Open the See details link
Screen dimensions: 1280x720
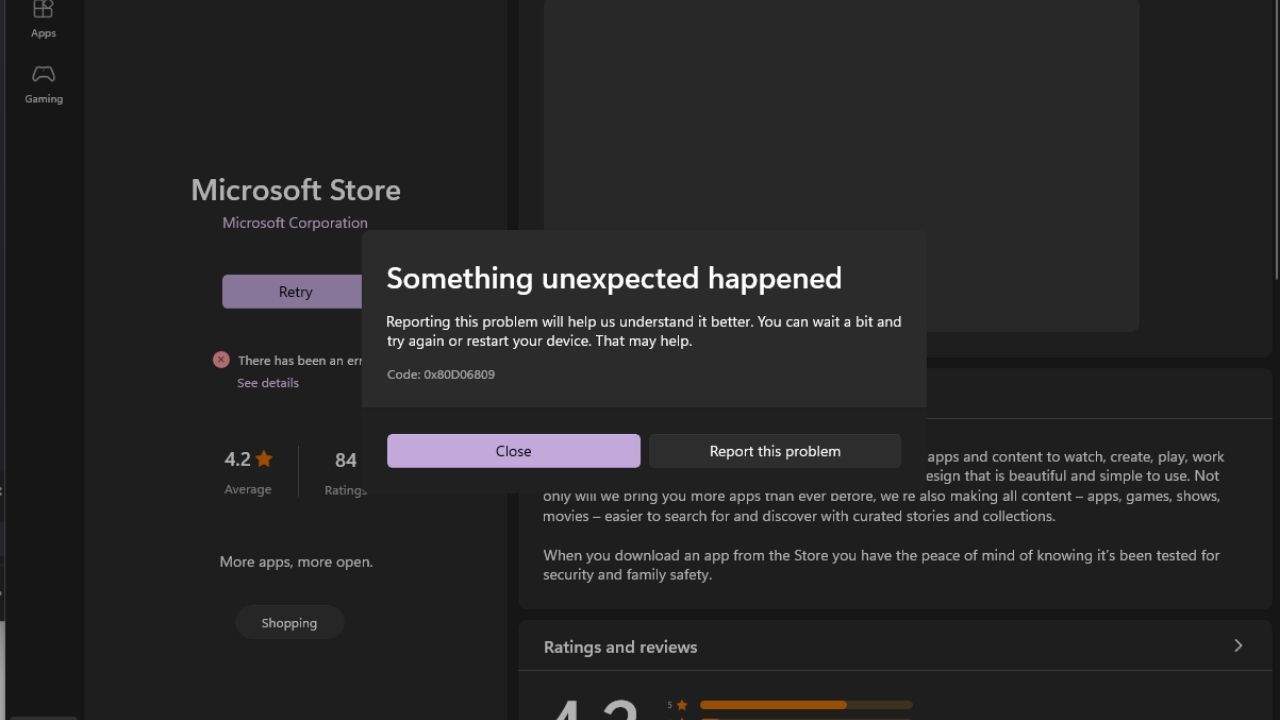click(268, 383)
